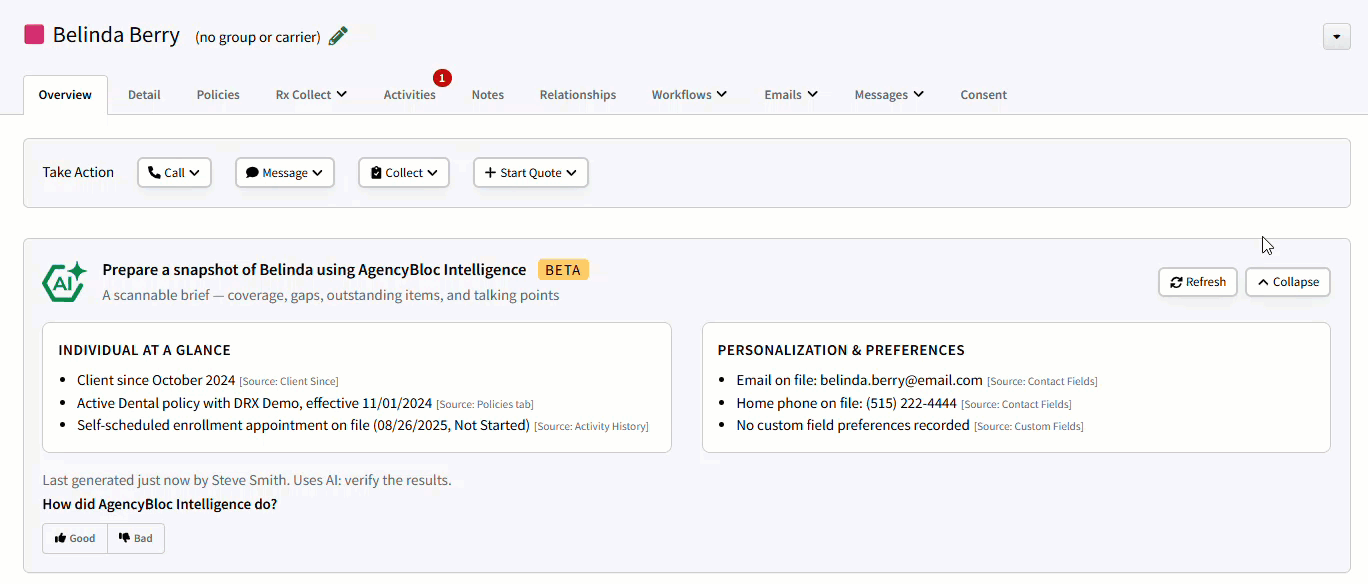Switch to the Relationships tab
The image size is (1368, 584).
(x=578, y=95)
